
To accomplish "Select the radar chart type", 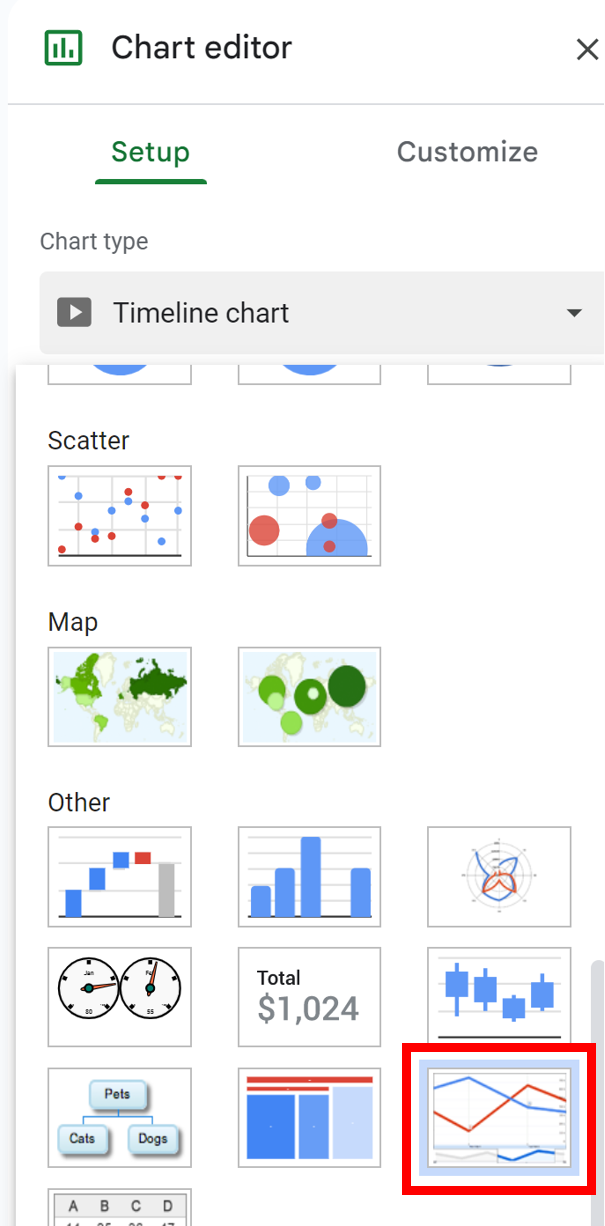I will click(499, 877).
